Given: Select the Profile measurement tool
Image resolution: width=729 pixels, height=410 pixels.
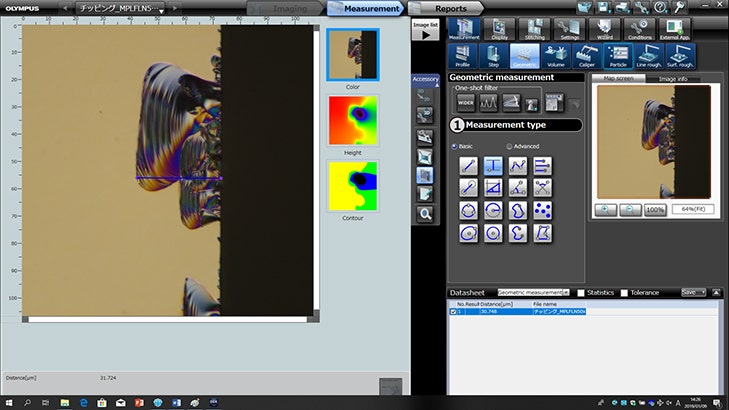Looking at the screenshot, I should pyautogui.click(x=462, y=57).
